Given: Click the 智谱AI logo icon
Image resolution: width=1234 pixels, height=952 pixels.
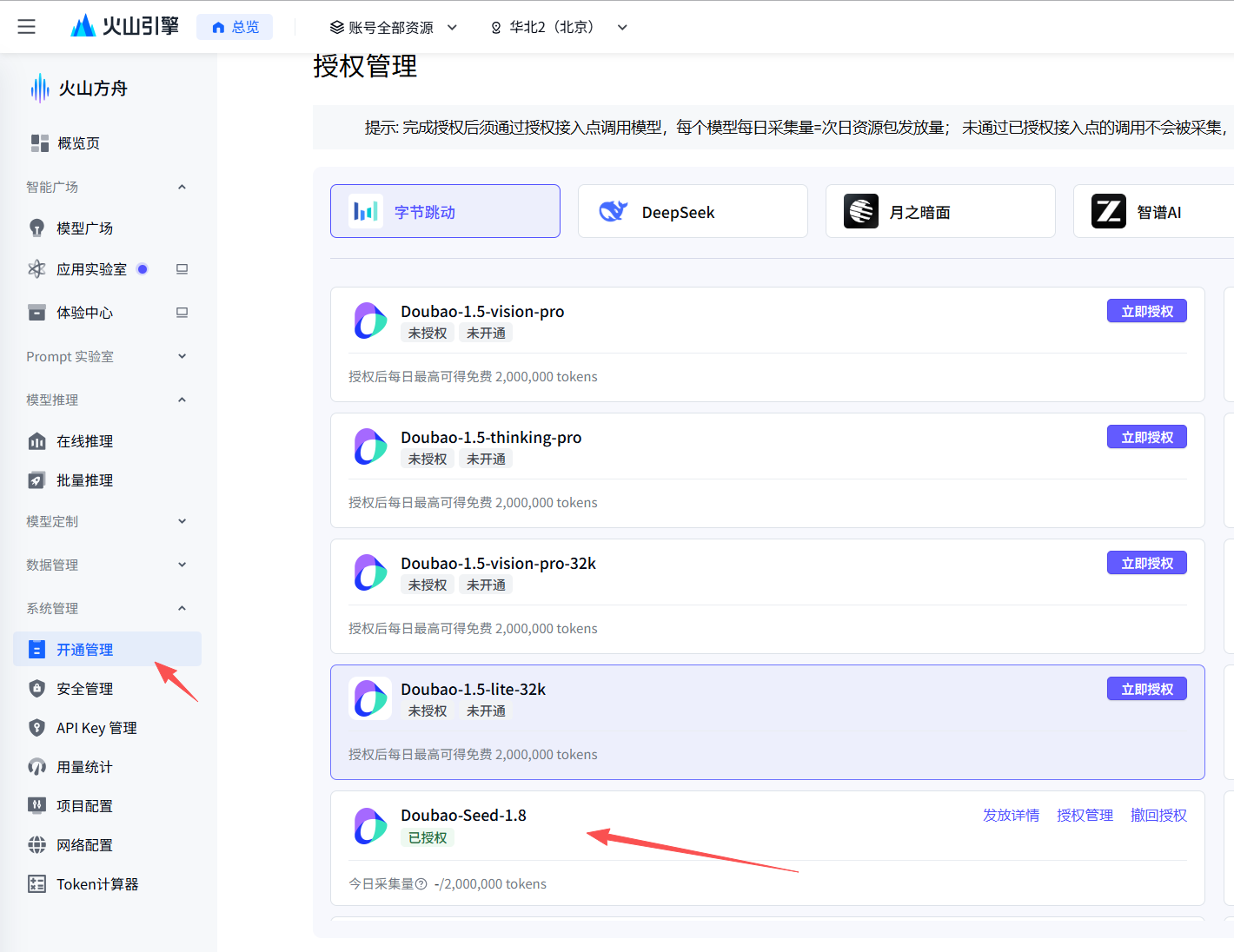Looking at the screenshot, I should pyautogui.click(x=1109, y=211).
